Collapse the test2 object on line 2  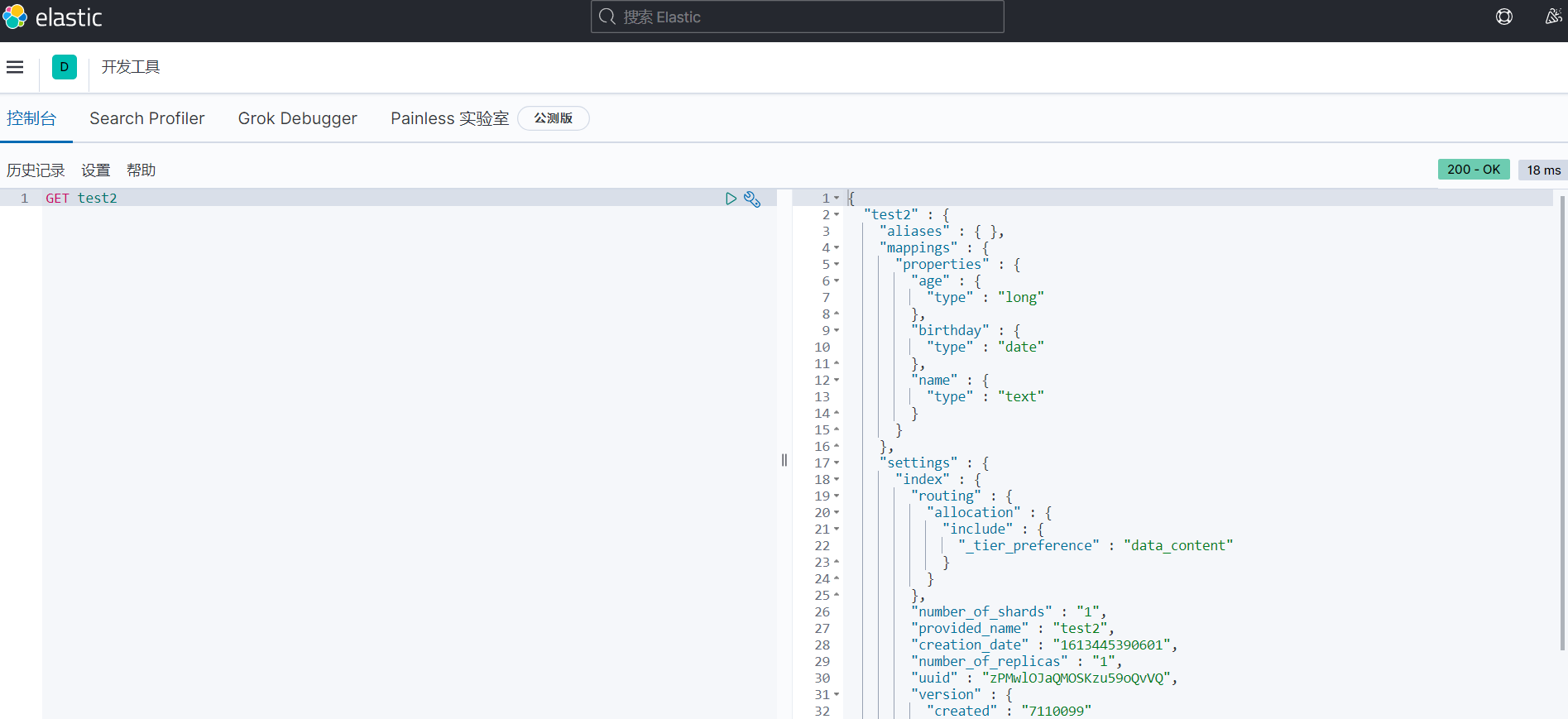click(x=837, y=215)
